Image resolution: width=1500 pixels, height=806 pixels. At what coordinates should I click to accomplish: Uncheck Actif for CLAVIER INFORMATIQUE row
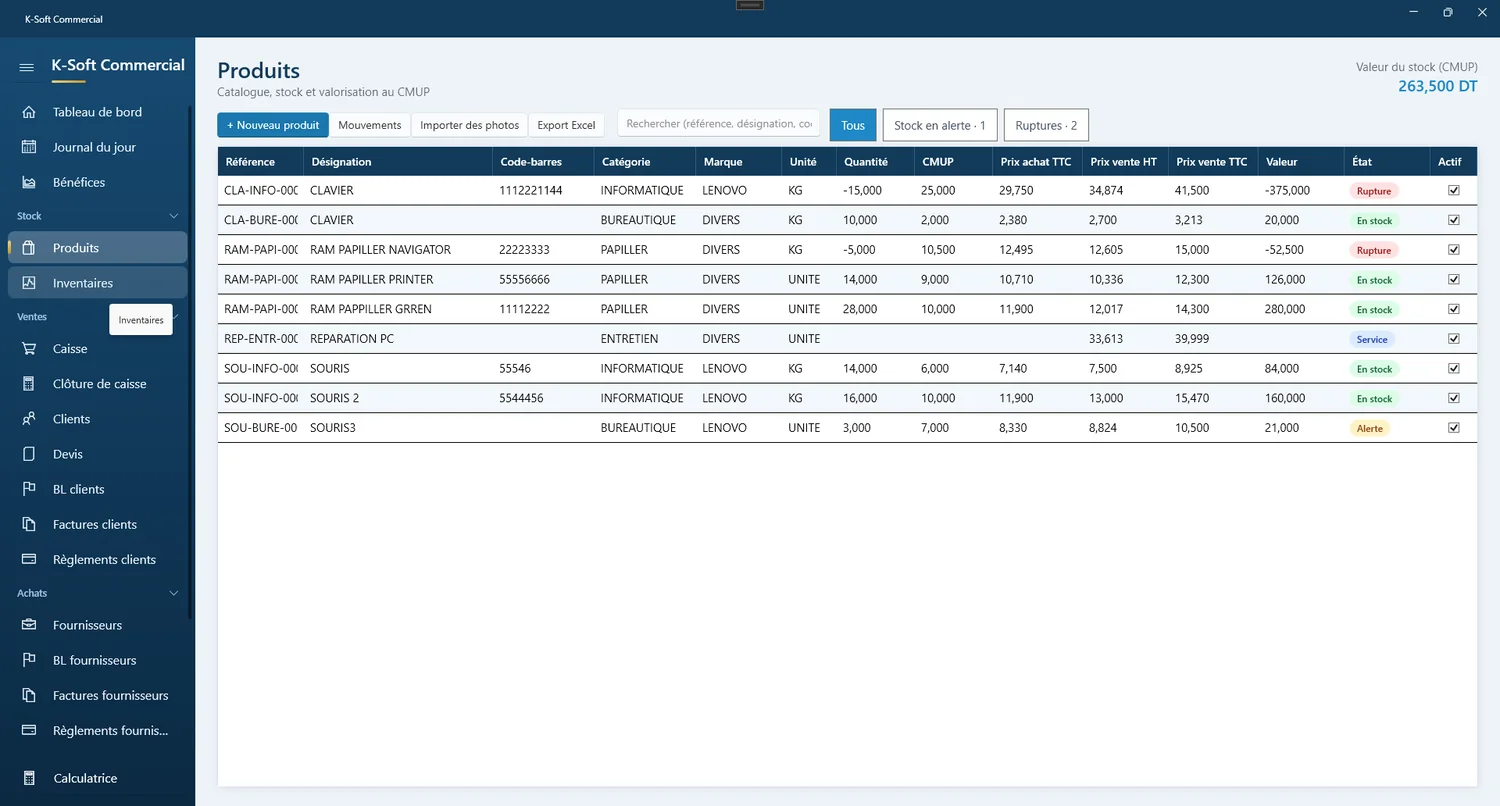click(1454, 190)
